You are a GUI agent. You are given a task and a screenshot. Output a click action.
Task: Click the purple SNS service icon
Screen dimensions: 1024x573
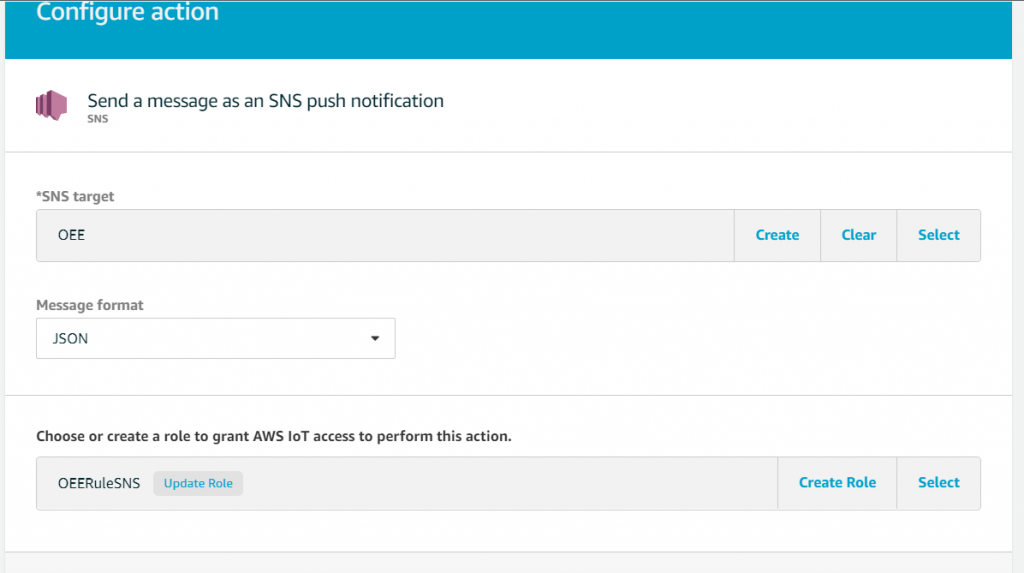coord(52,105)
